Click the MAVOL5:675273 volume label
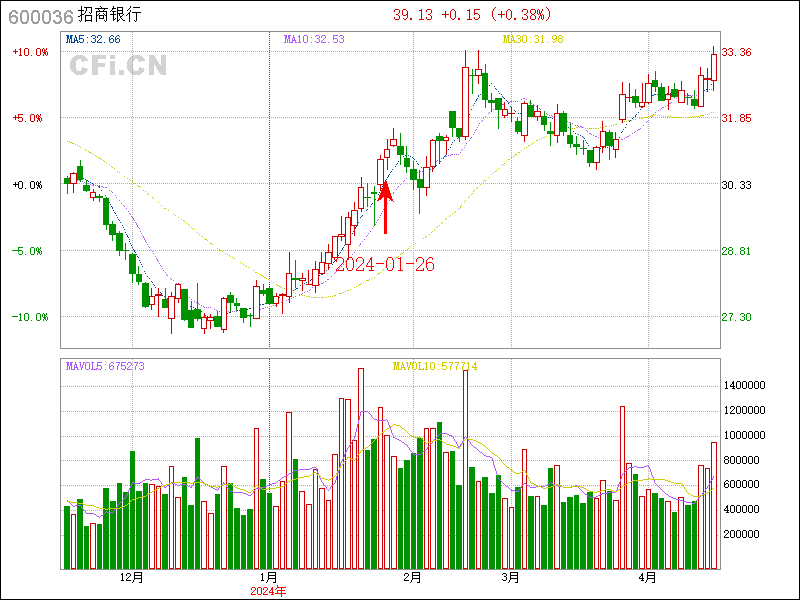The height and width of the screenshot is (600, 800). (x=105, y=366)
